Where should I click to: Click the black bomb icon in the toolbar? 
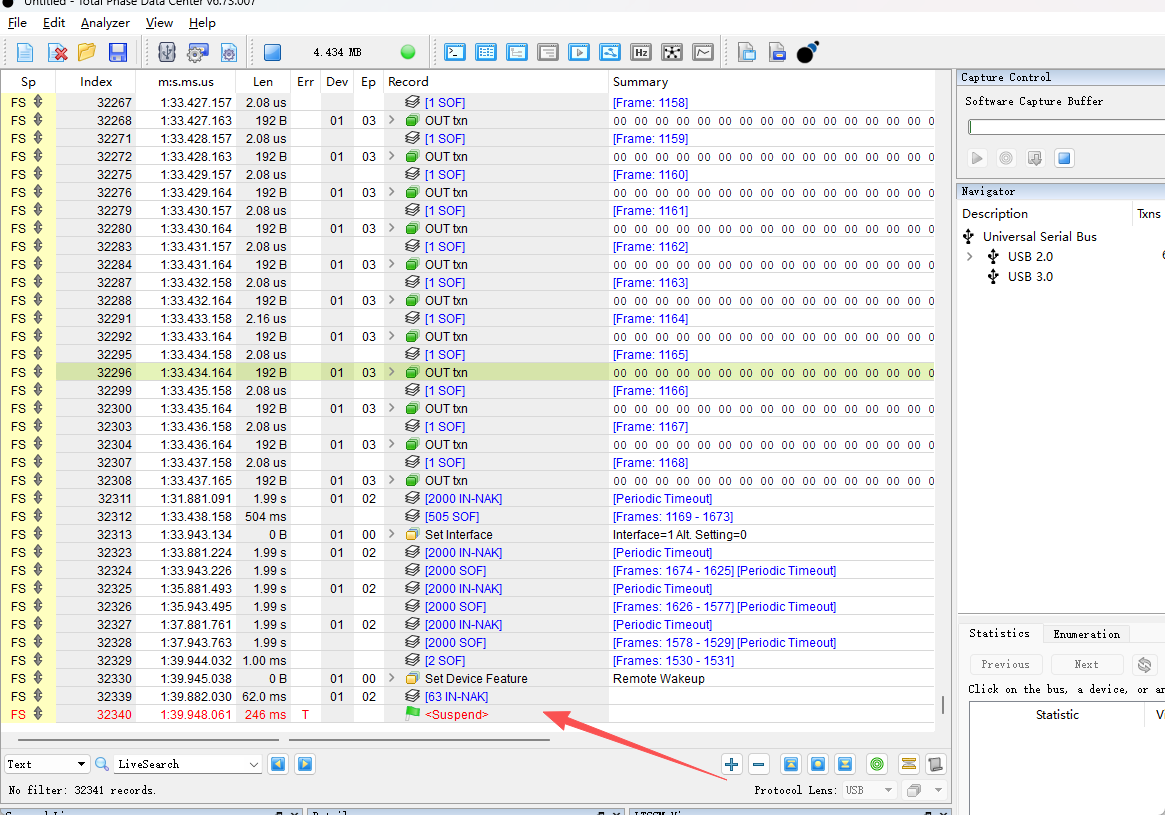click(x=808, y=52)
